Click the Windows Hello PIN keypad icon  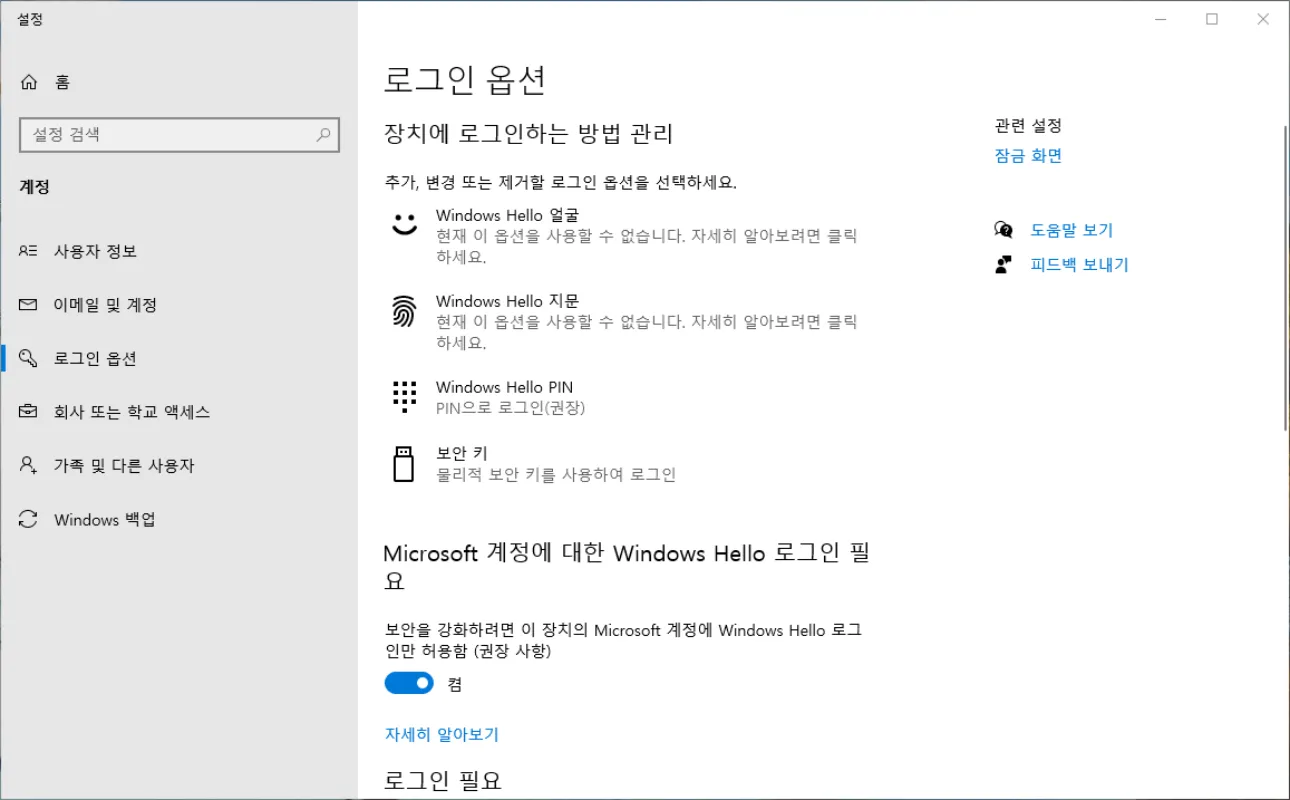(x=404, y=396)
